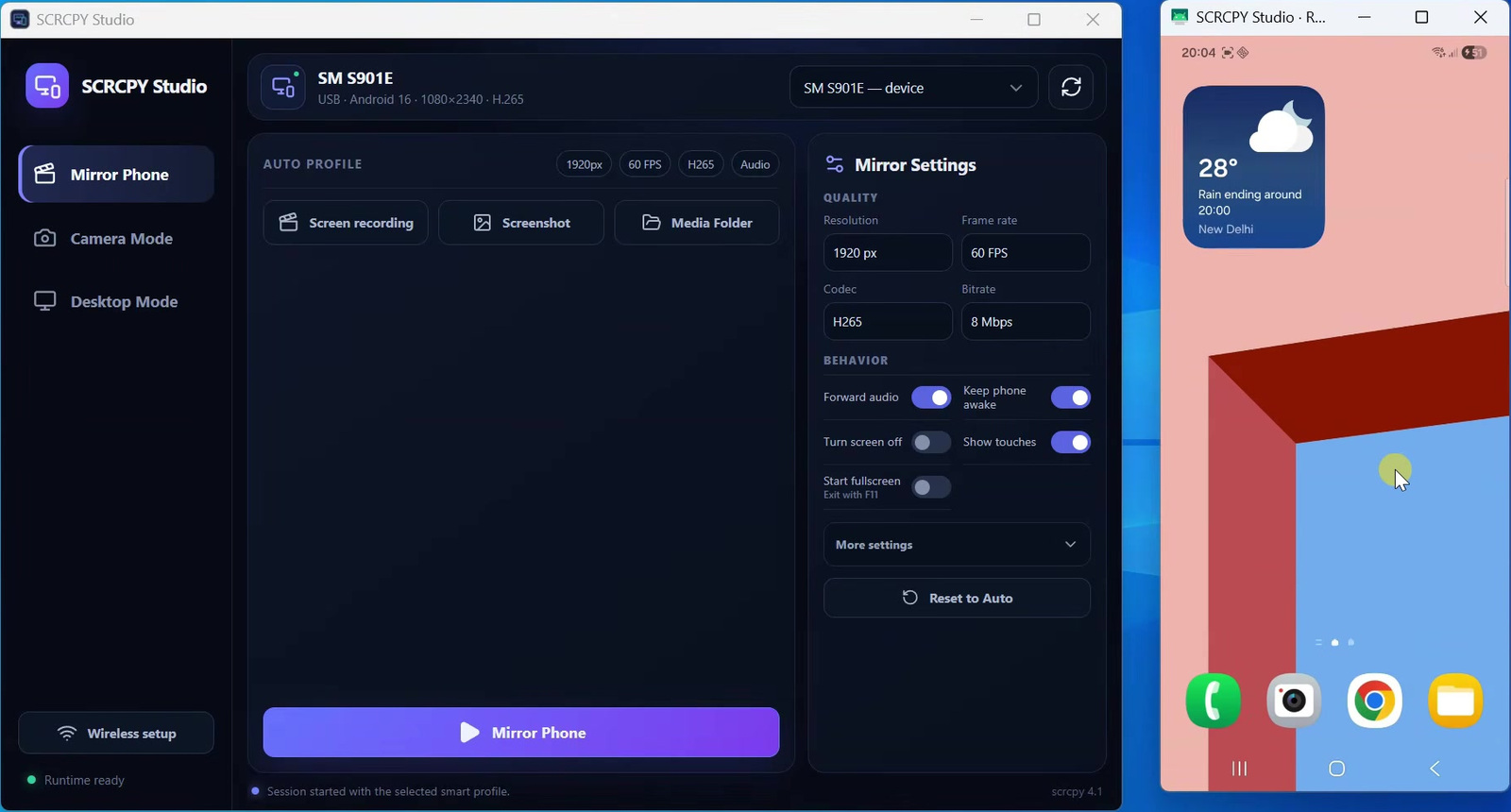Click the SM S901E device icon
Viewport: 1511px width, 812px height.
[x=283, y=88]
